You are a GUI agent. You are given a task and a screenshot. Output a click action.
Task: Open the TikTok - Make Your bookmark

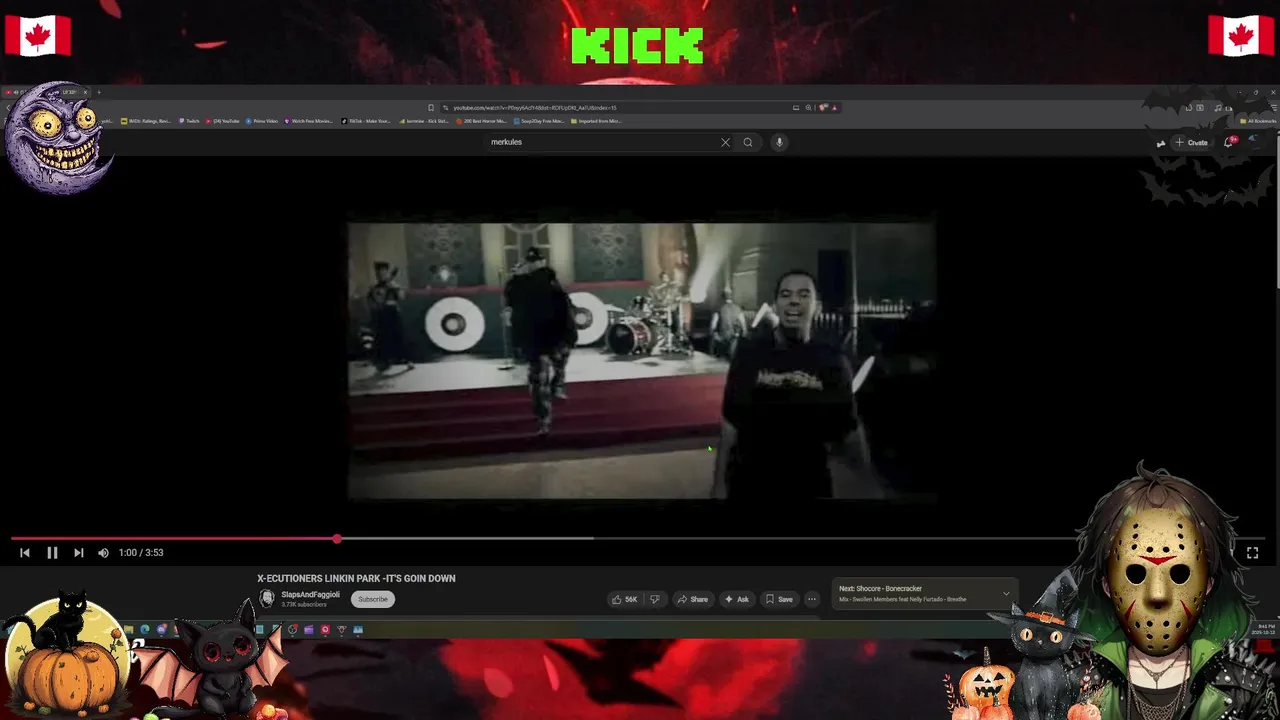(366, 121)
